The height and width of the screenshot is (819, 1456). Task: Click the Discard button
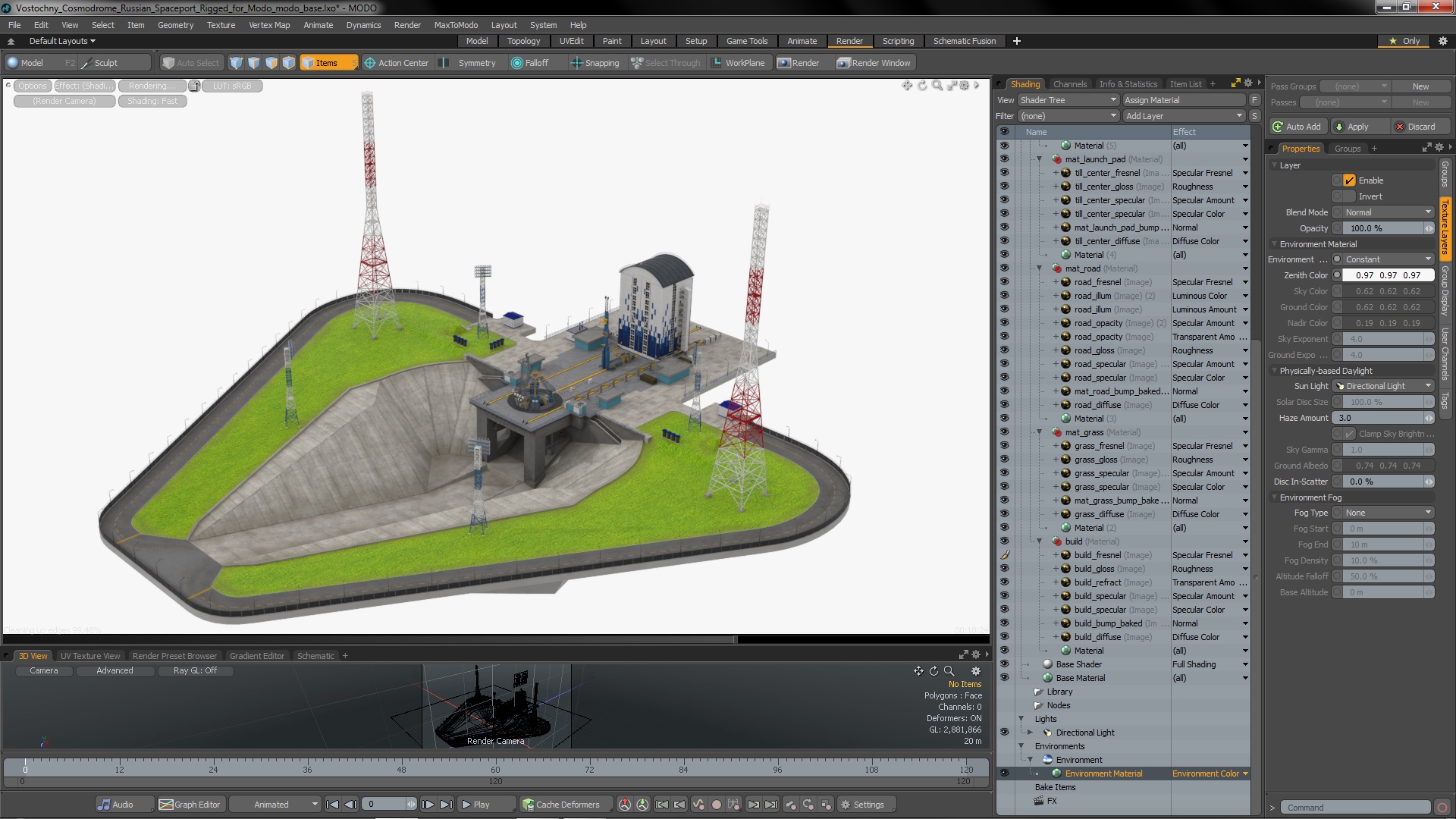(1421, 127)
